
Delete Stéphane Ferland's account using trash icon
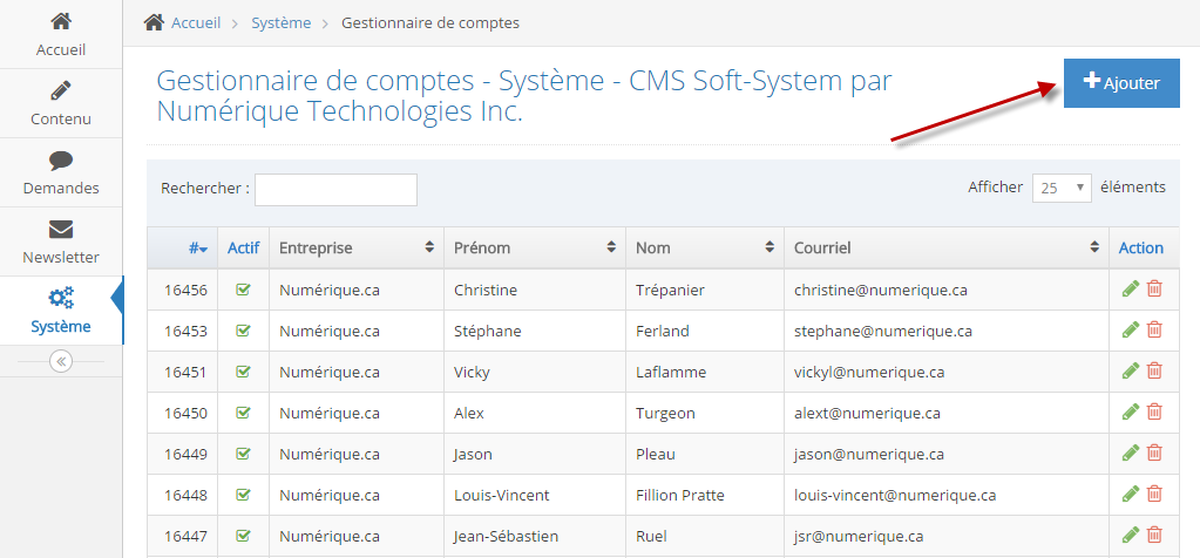click(1154, 330)
